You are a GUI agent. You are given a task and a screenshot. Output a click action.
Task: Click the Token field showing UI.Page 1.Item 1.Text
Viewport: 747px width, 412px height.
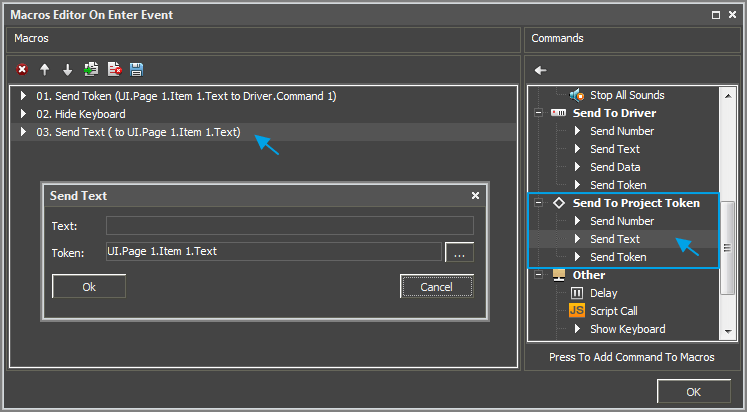click(274, 251)
